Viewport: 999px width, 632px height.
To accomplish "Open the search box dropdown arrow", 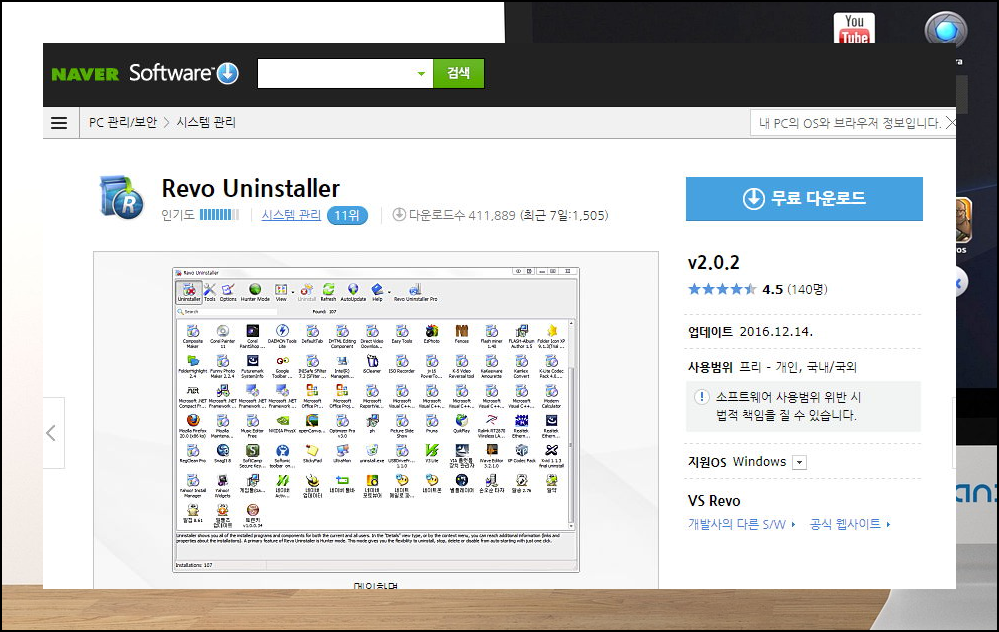I will coord(420,74).
